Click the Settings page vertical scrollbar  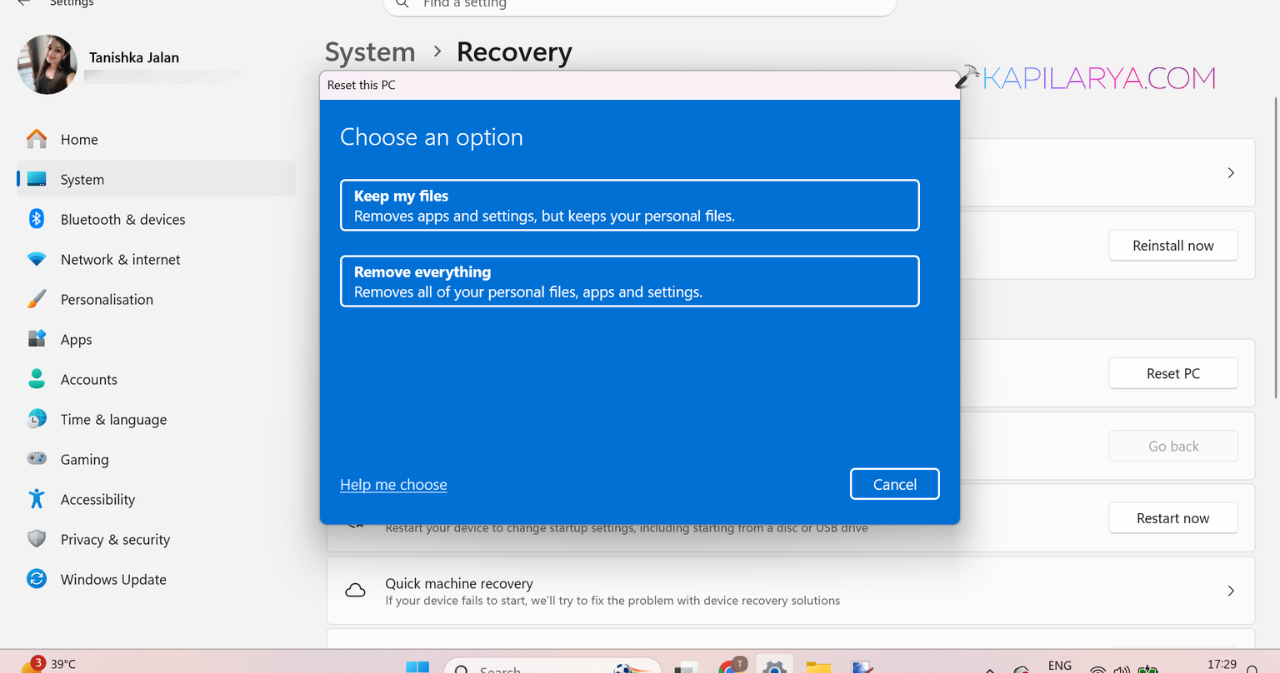click(x=1275, y=248)
